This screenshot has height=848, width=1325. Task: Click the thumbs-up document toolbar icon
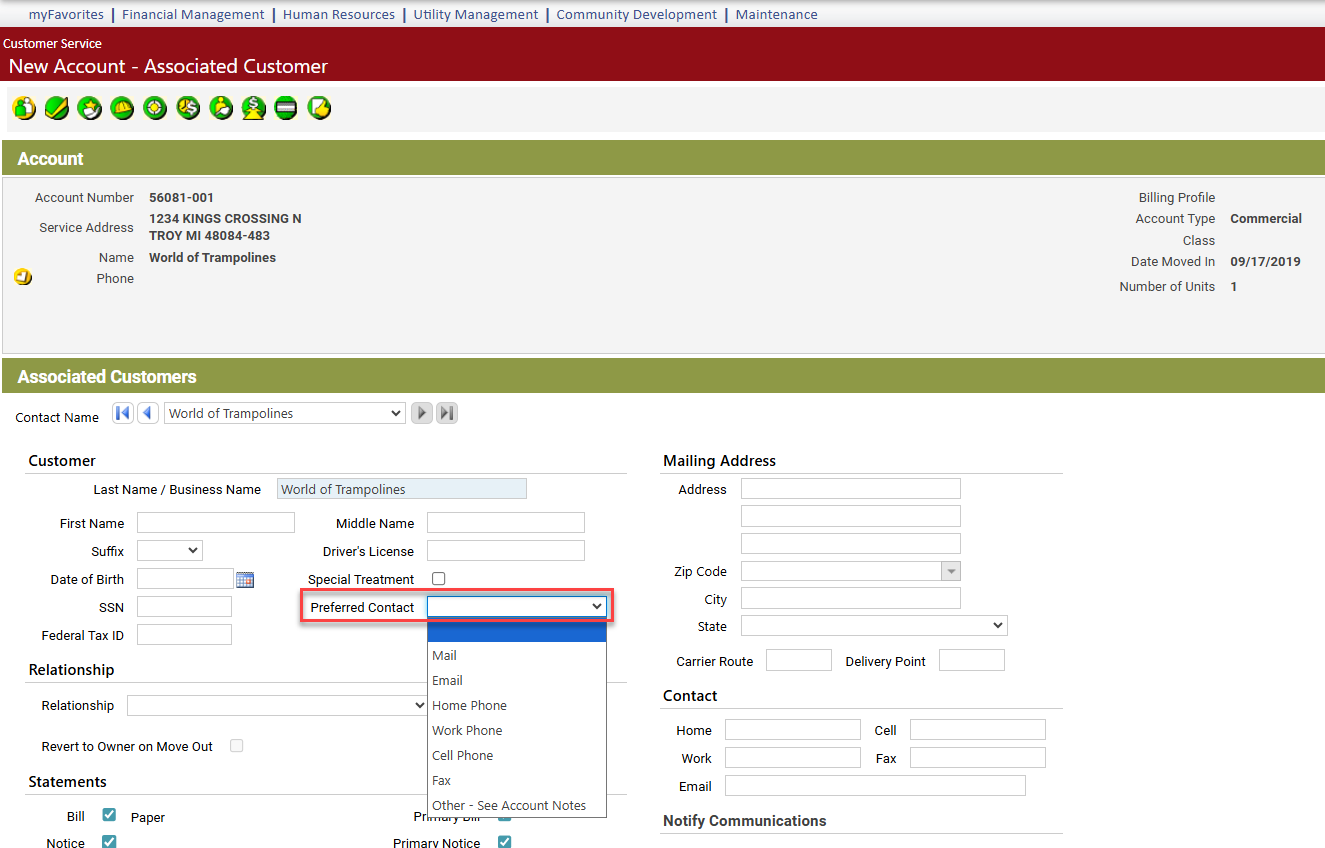click(319, 108)
